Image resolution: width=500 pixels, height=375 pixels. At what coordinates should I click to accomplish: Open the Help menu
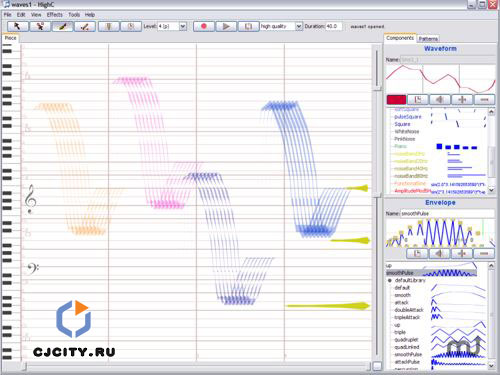[90, 15]
